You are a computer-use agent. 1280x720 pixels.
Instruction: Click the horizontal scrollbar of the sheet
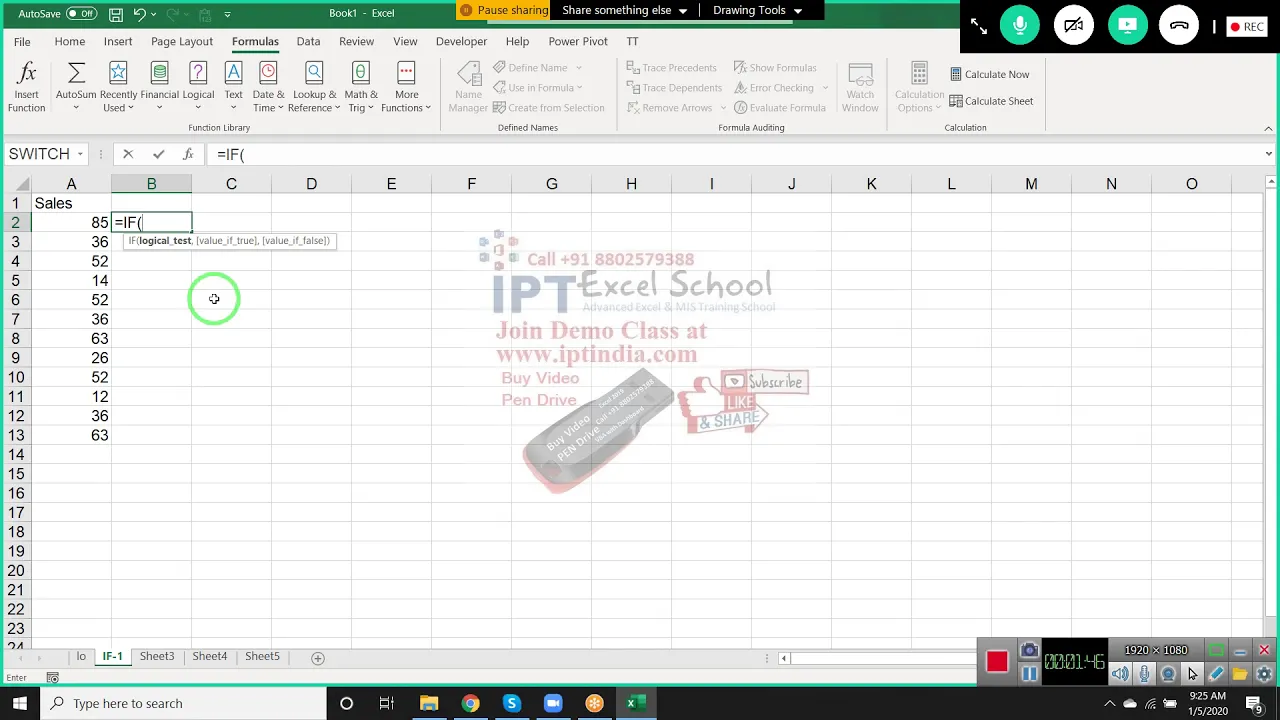880,658
